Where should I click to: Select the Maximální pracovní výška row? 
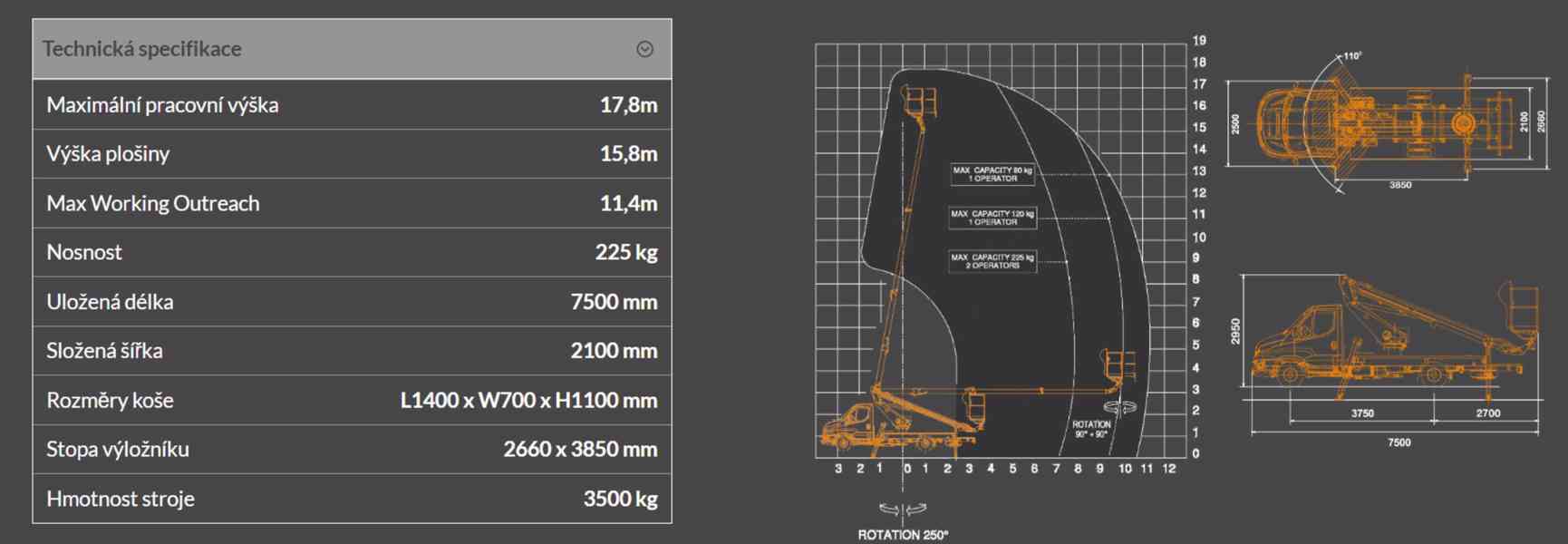click(352, 105)
